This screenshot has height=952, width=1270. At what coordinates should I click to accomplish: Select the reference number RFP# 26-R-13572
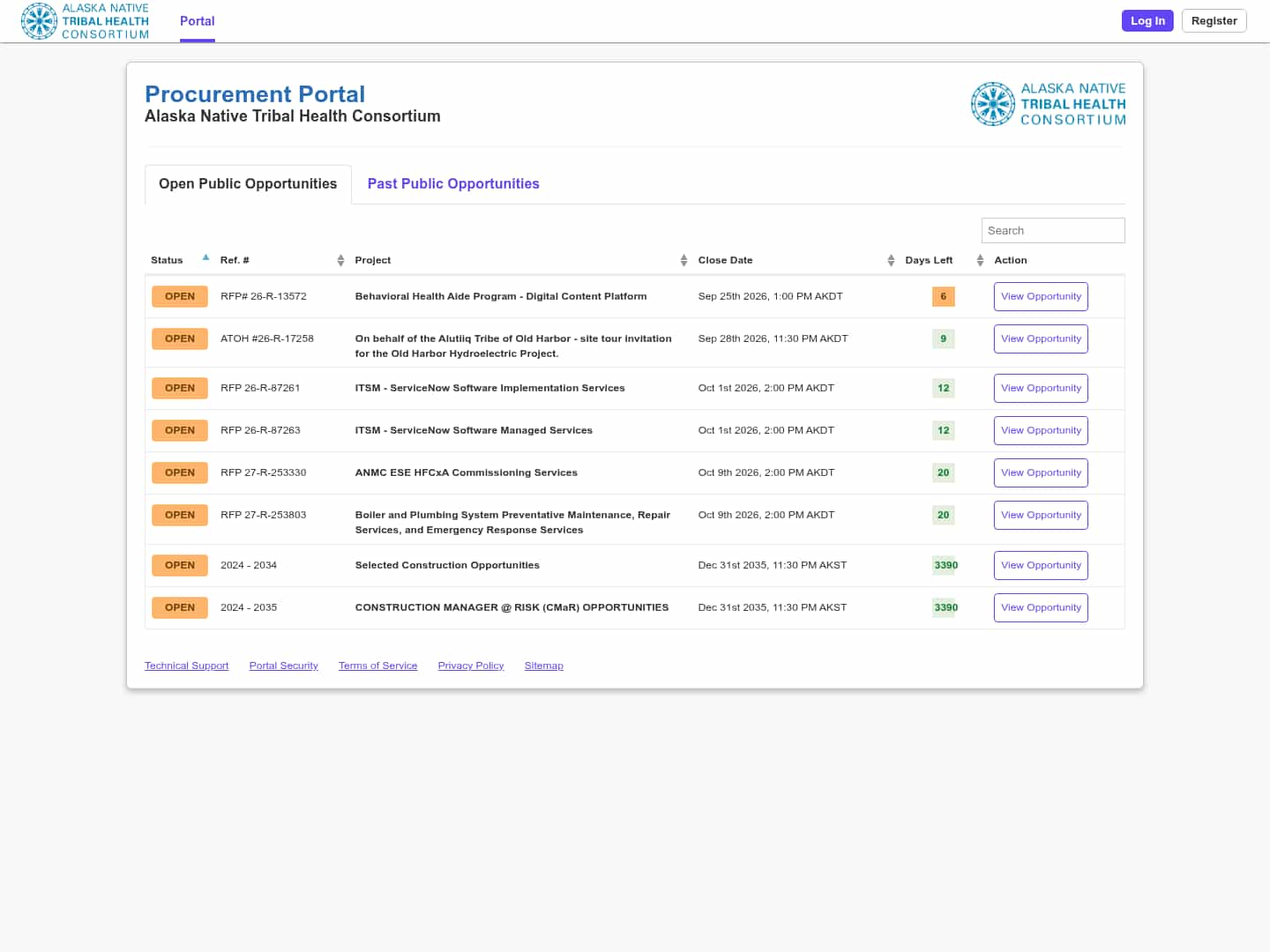[x=264, y=296]
